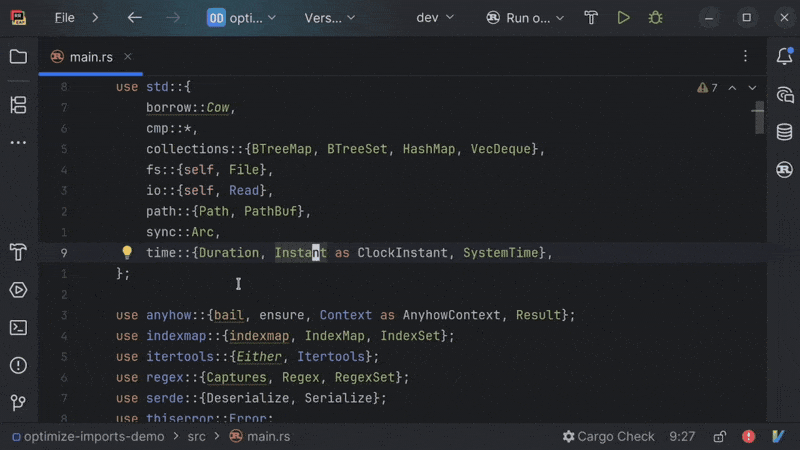Open the Run tool window in sidebar
Viewport: 800px width, 450px height.
pos(18,290)
